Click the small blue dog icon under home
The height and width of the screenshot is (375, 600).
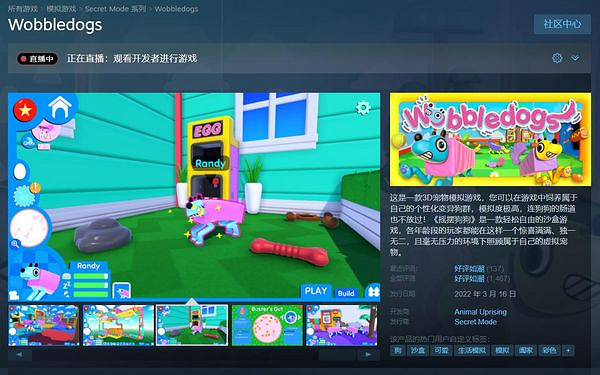pyautogui.click(x=28, y=142)
